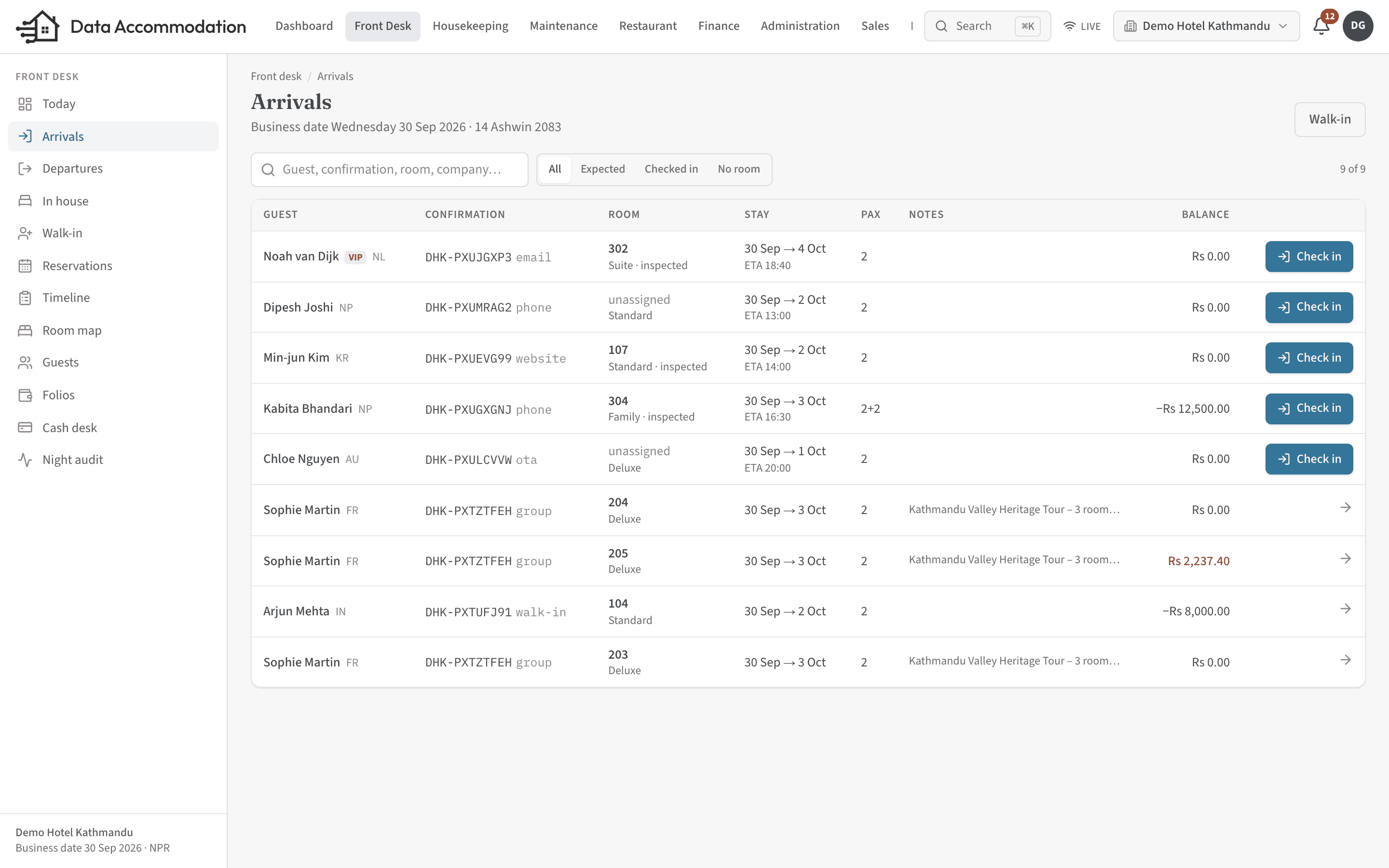Switch to the Housekeeping tab
The image size is (1389, 868).
point(471,26)
